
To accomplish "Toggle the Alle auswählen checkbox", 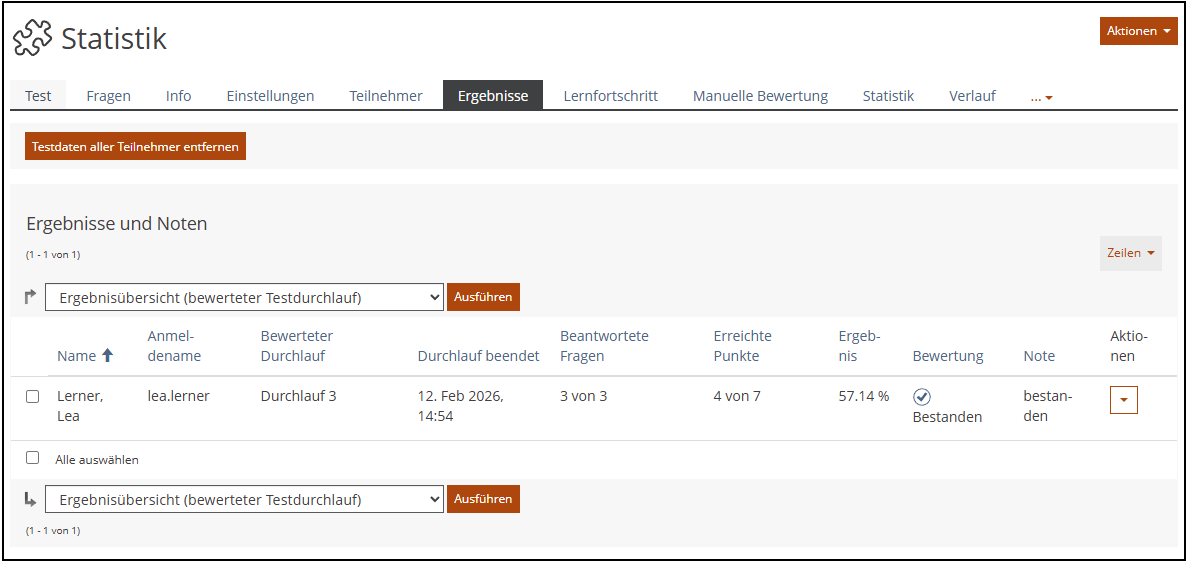I will 33,458.
